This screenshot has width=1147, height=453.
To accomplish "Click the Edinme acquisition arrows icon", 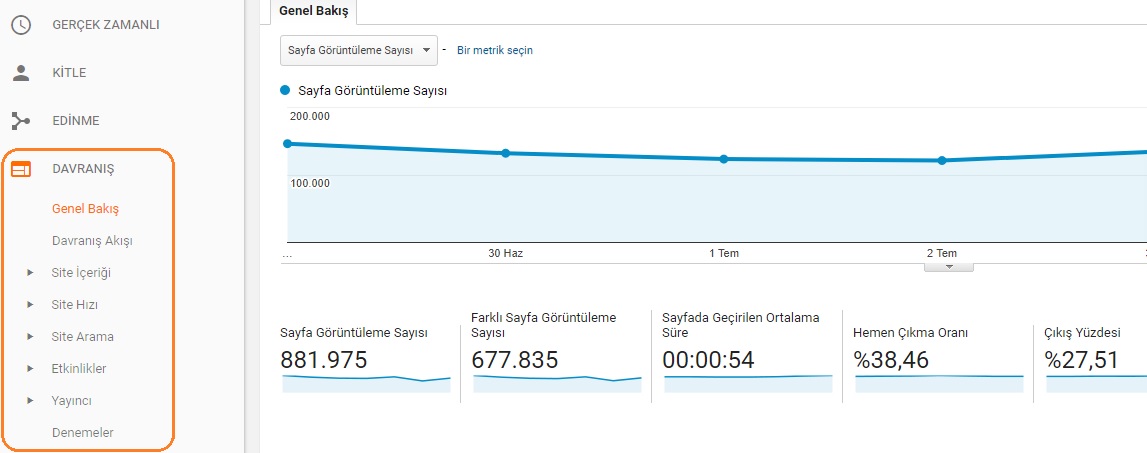I will pyautogui.click(x=21, y=121).
